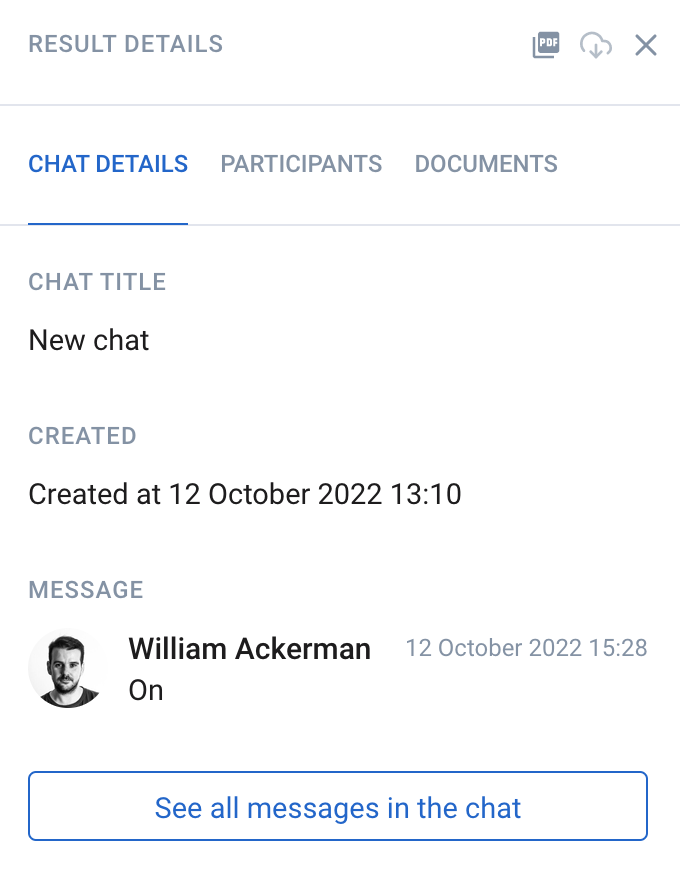The image size is (680, 872).
Task: Click the cloud download icon
Action: point(595,45)
